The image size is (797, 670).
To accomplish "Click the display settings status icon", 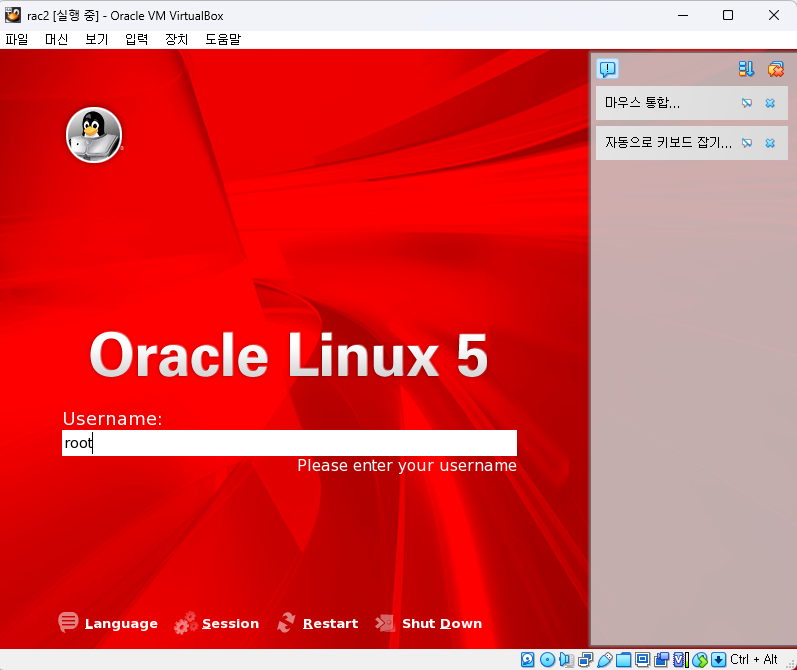I will coord(642,660).
